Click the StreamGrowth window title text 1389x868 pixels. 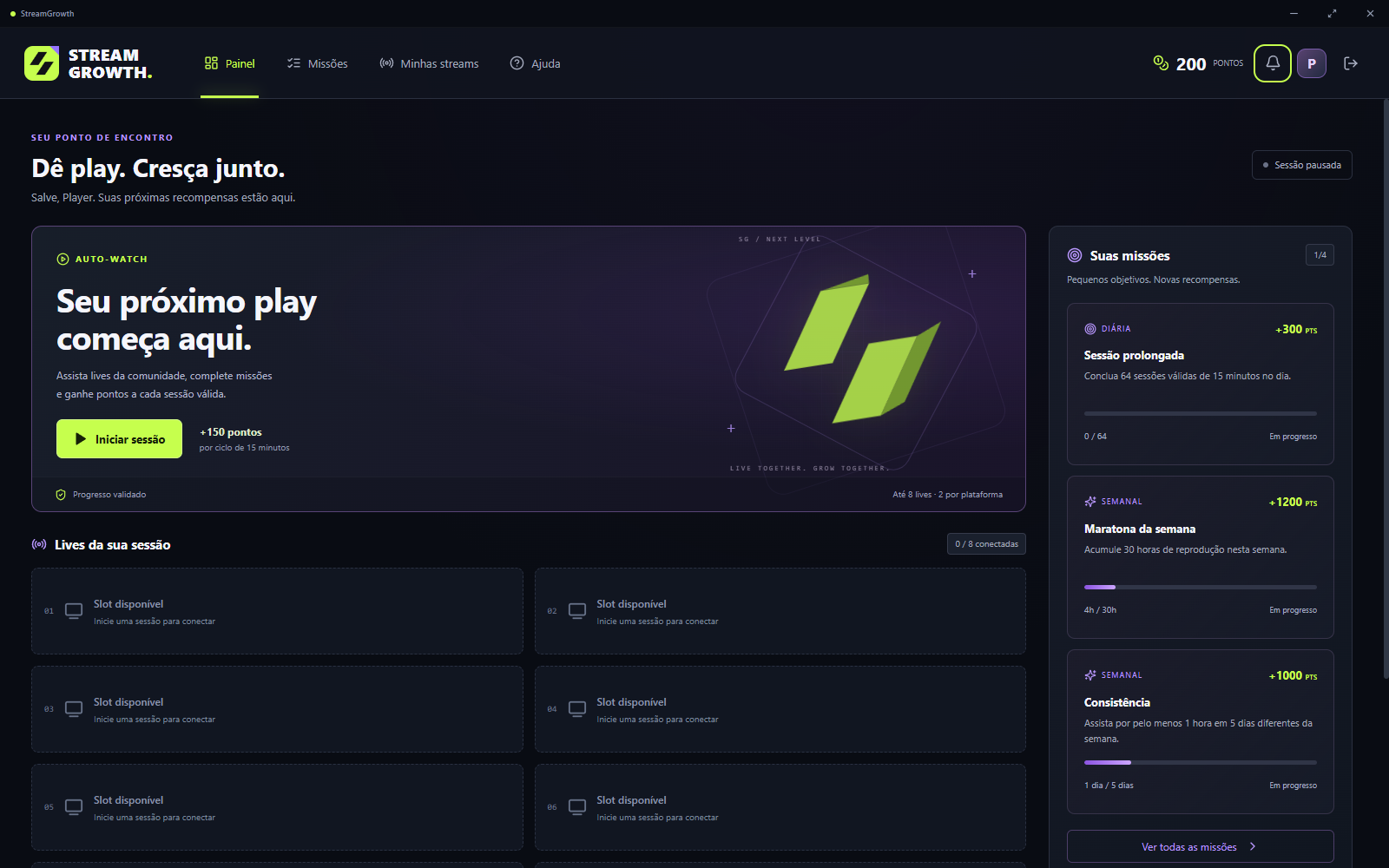coord(47,14)
